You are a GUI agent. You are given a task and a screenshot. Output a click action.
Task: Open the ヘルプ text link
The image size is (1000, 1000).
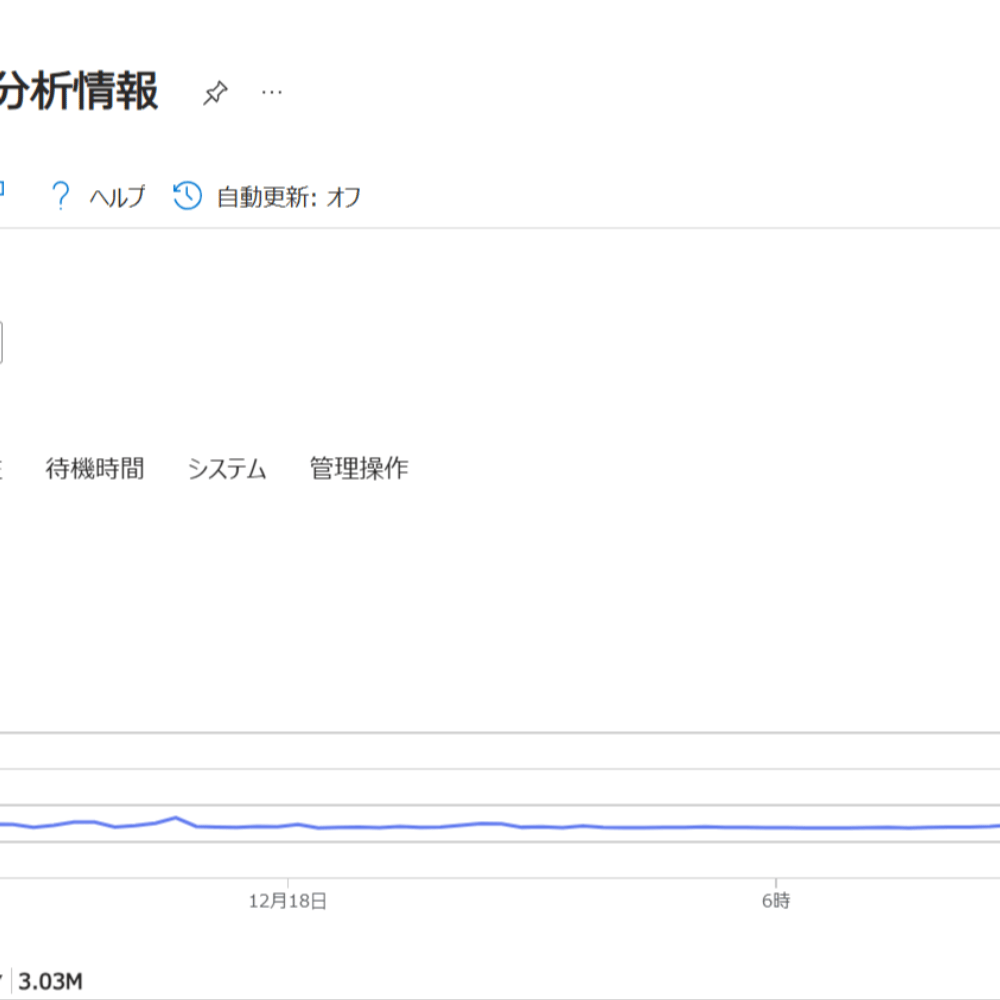pos(117,197)
